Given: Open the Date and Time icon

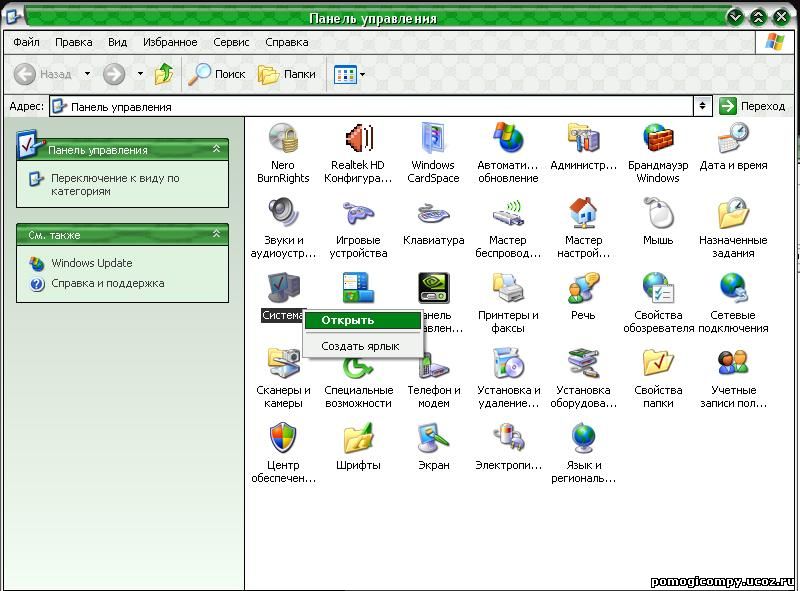Looking at the screenshot, I should pyautogui.click(x=733, y=138).
